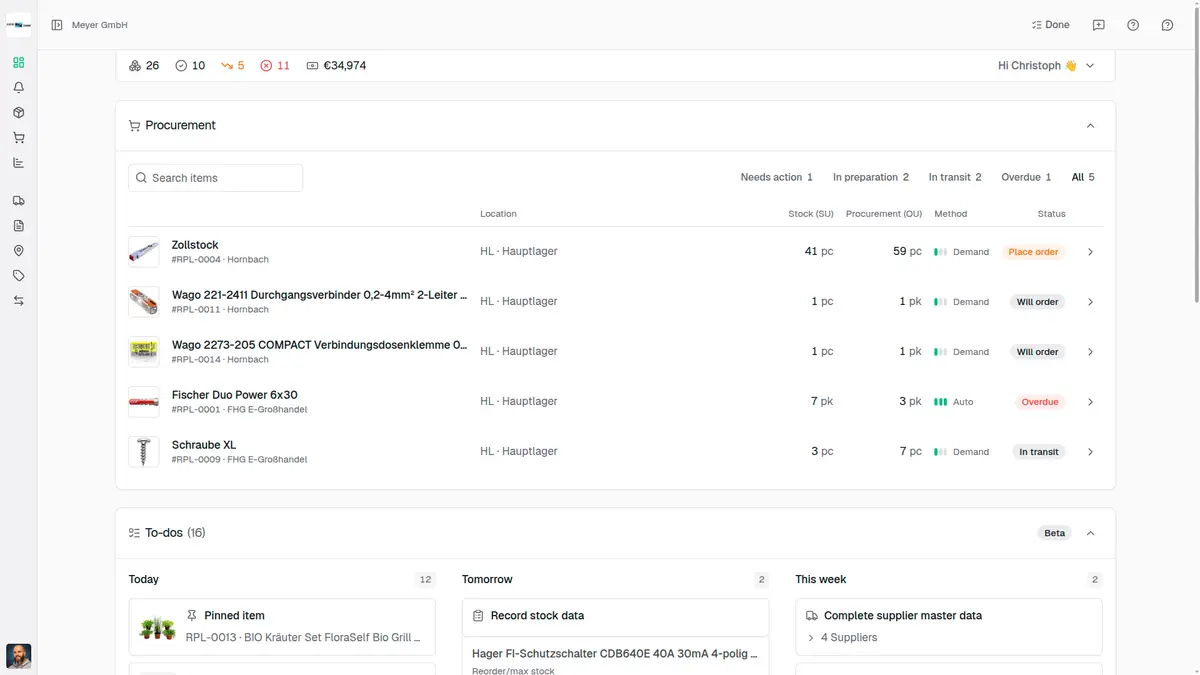Filter by In transit tab
The height and width of the screenshot is (675, 1200).
click(955, 178)
